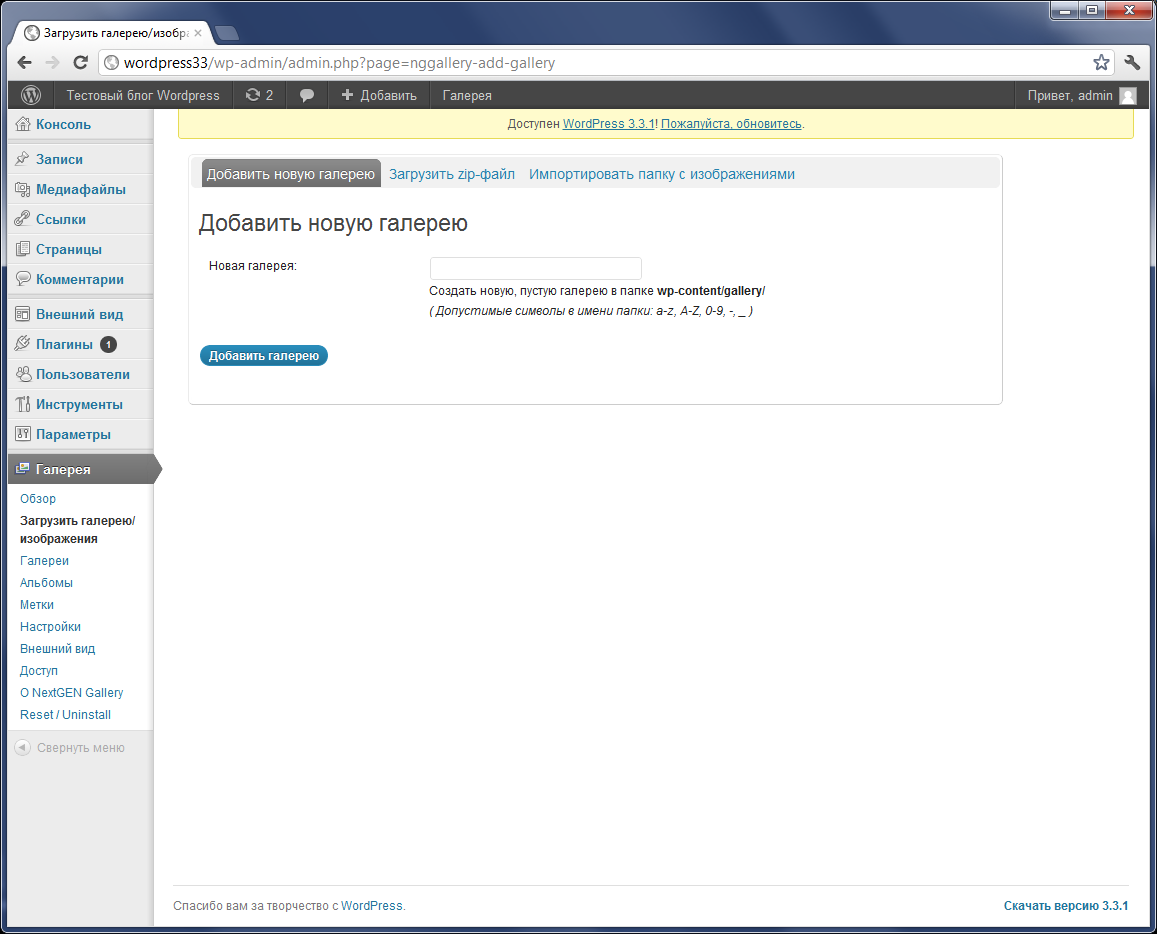Bookmark the page with the star icon

[1101, 63]
